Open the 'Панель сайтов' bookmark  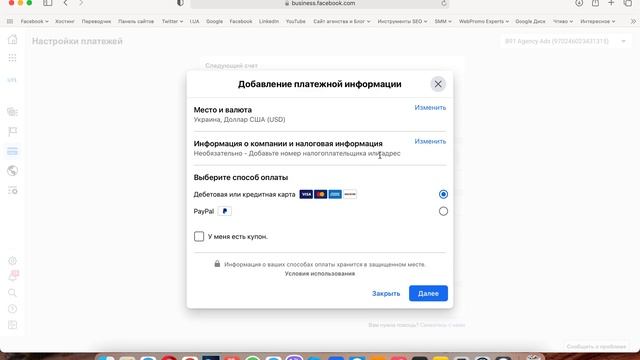[136, 21]
